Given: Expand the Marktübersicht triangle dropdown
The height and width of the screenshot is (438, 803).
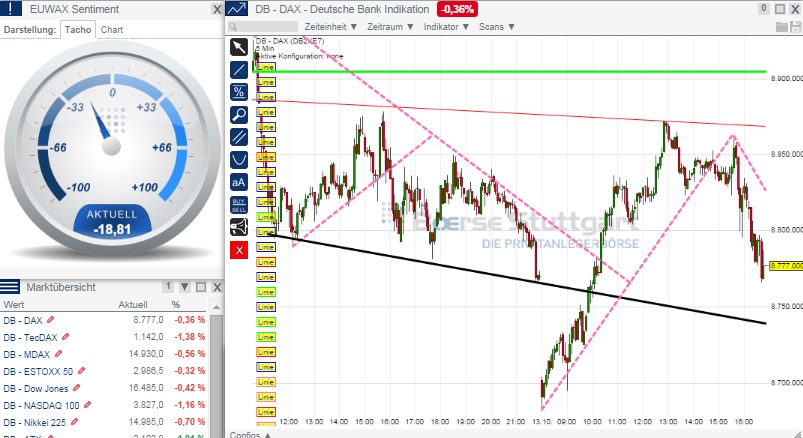Looking at the screenshot, I should pyautogui.click(x=185, y=287).
